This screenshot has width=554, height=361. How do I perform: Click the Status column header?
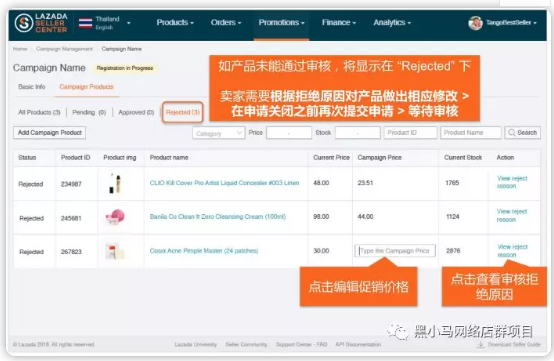(x=27, y=158)
